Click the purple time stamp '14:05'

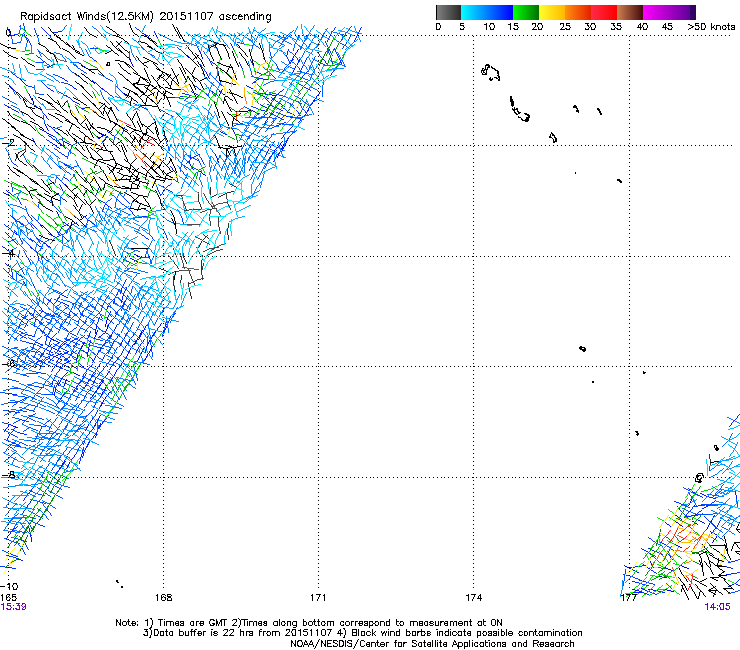pos(717,607)
